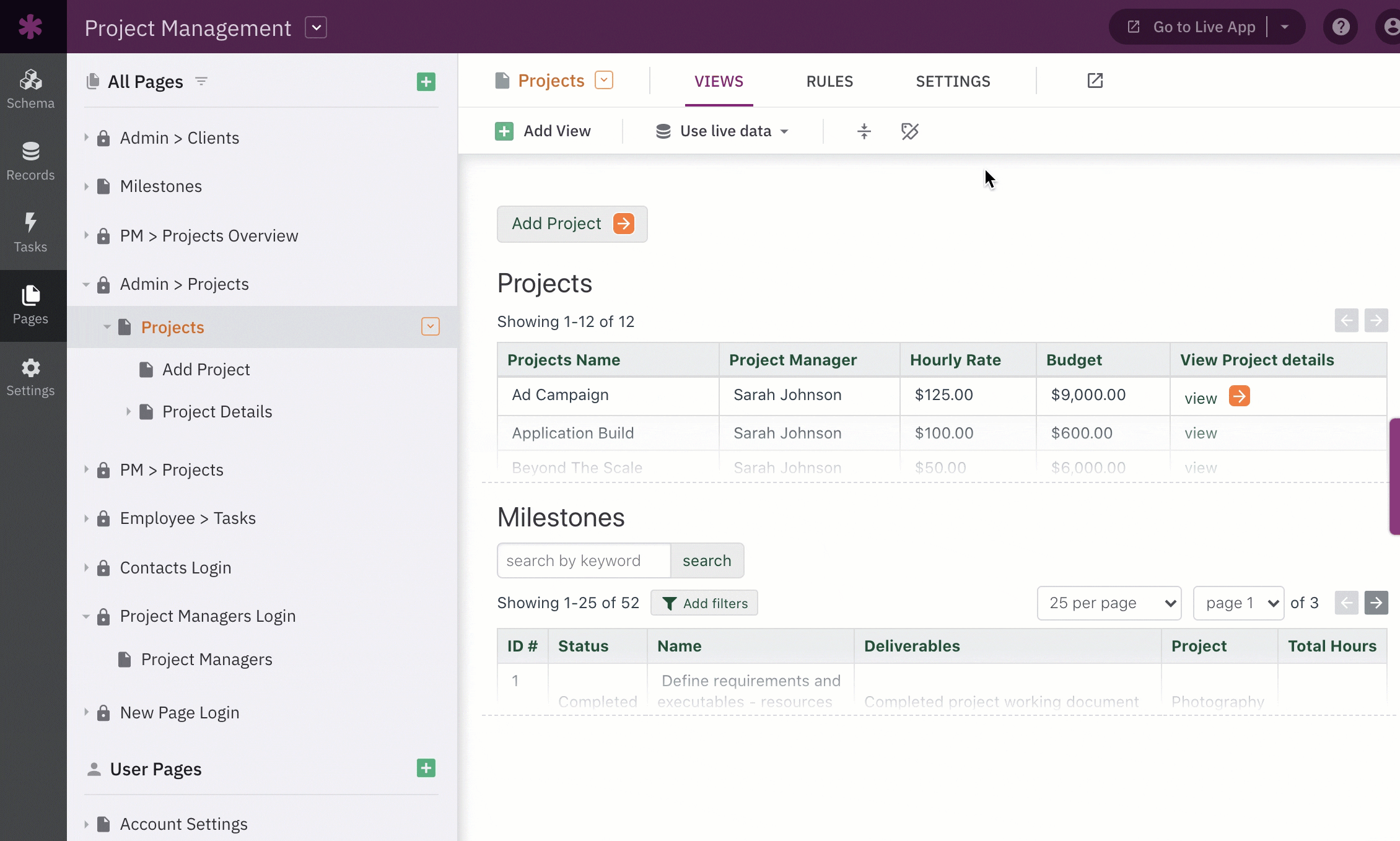Go to previous Milestones page
The width and height of the screenshot is (1400, 841).
click(x=1346, y=603)
